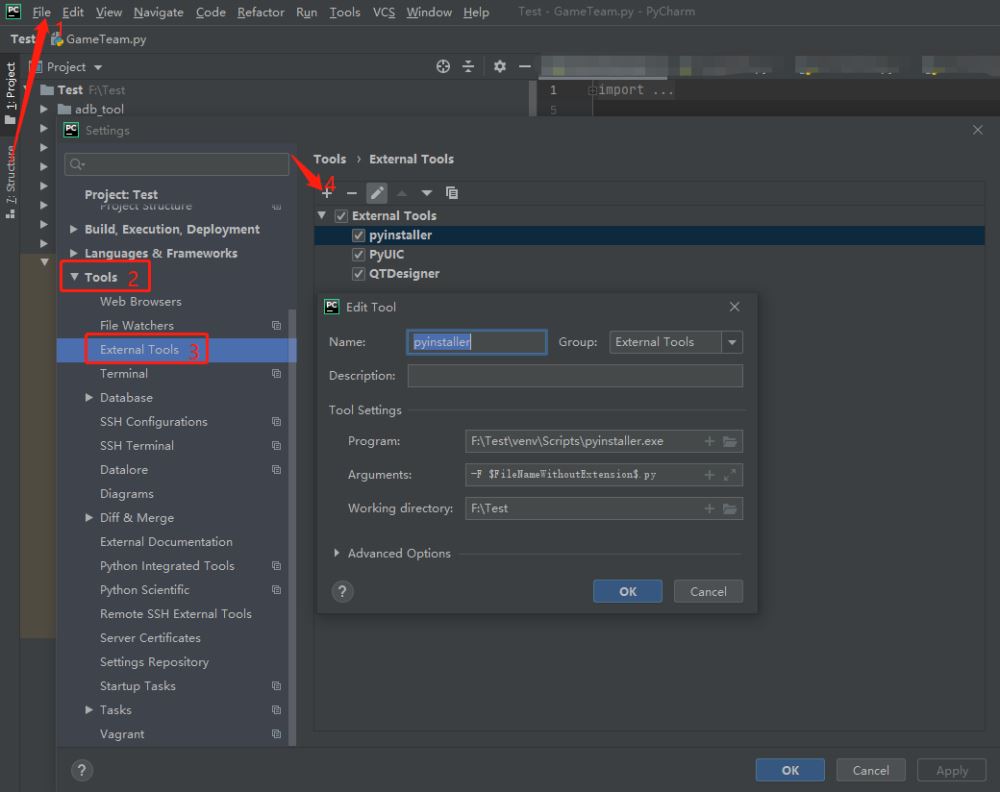Open the Navigate menu
The height and width of the screenshot is (792, 1000).
158,12
